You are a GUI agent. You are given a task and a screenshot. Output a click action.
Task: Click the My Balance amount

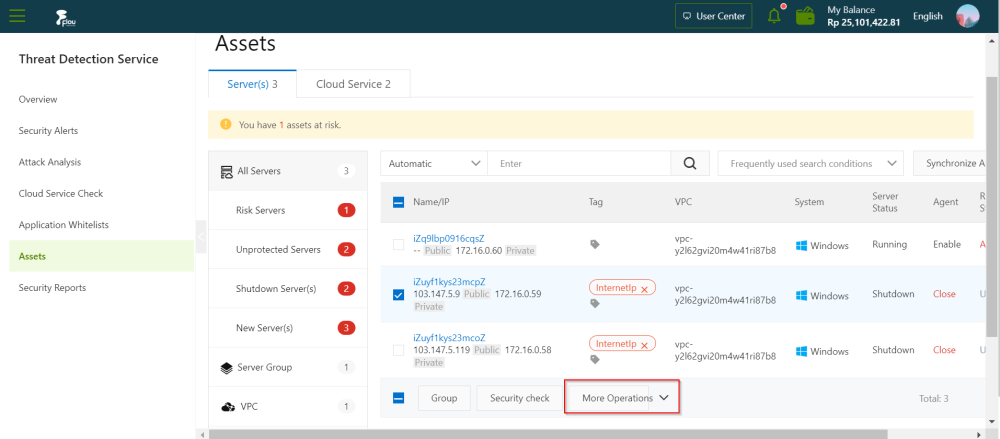point(864,22)
